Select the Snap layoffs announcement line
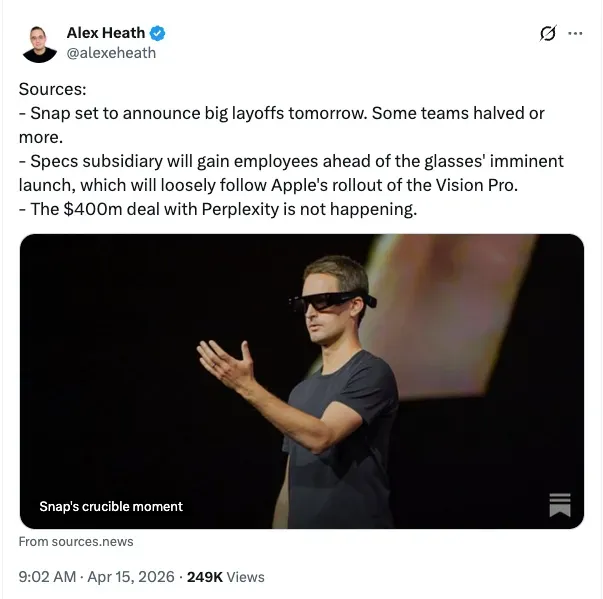The height and width of the screenshot is (599, 603). pos(282,125)
